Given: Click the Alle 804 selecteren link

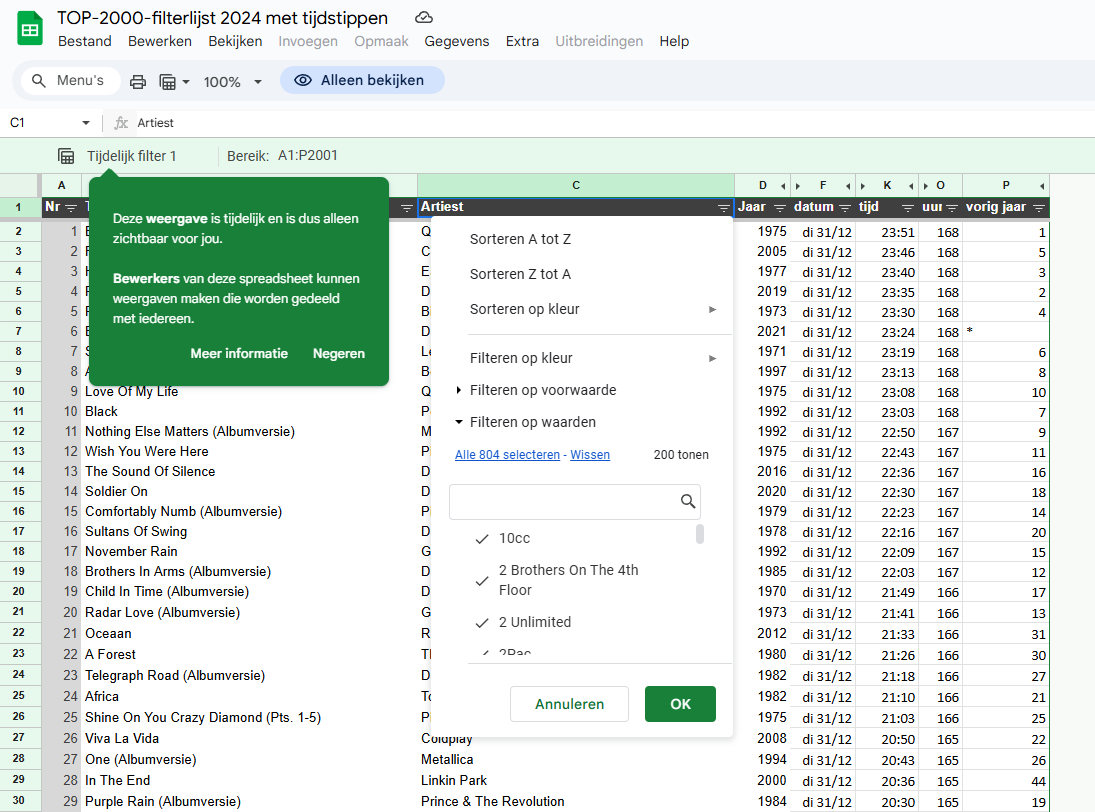Looking at the screenshot, I should pyautogui.click(x=507, y=455).
